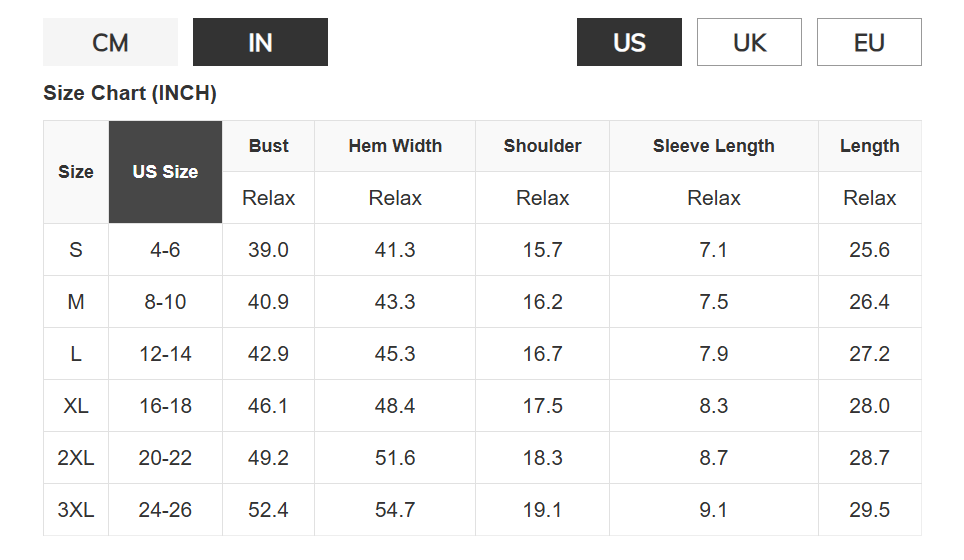Click US size 20-22 cell
Image resolution: width=964 pixels, height=560 pixels.
165,458
